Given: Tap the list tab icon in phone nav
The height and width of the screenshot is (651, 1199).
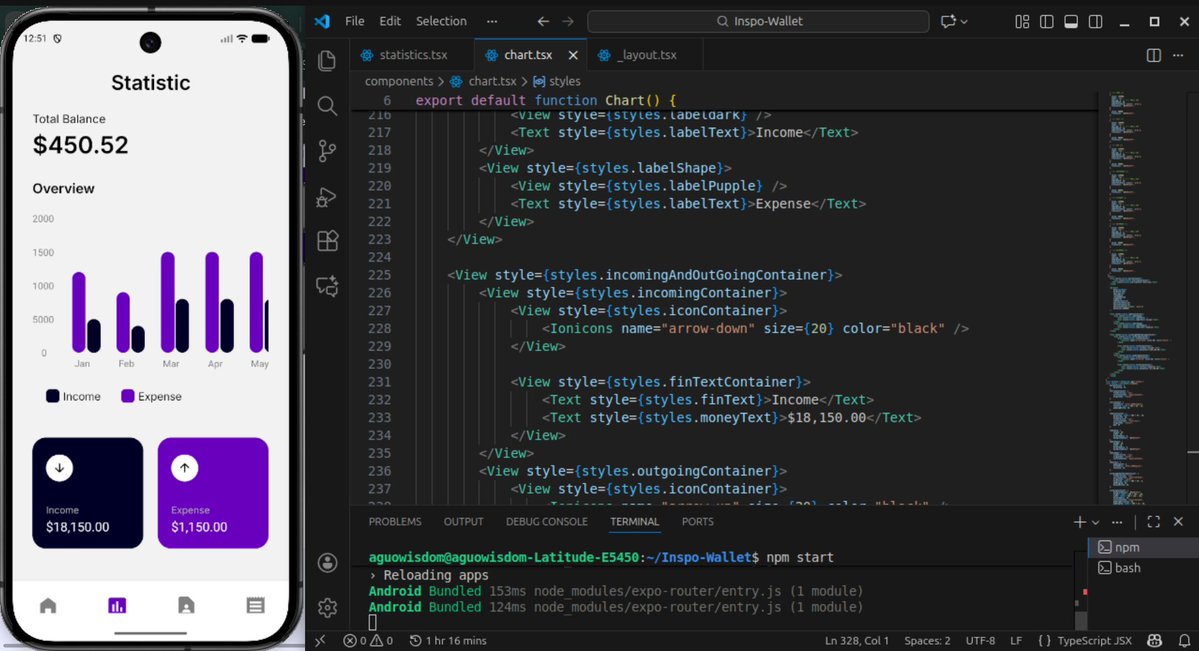Looking at the screenshot, I should [255, 606].
